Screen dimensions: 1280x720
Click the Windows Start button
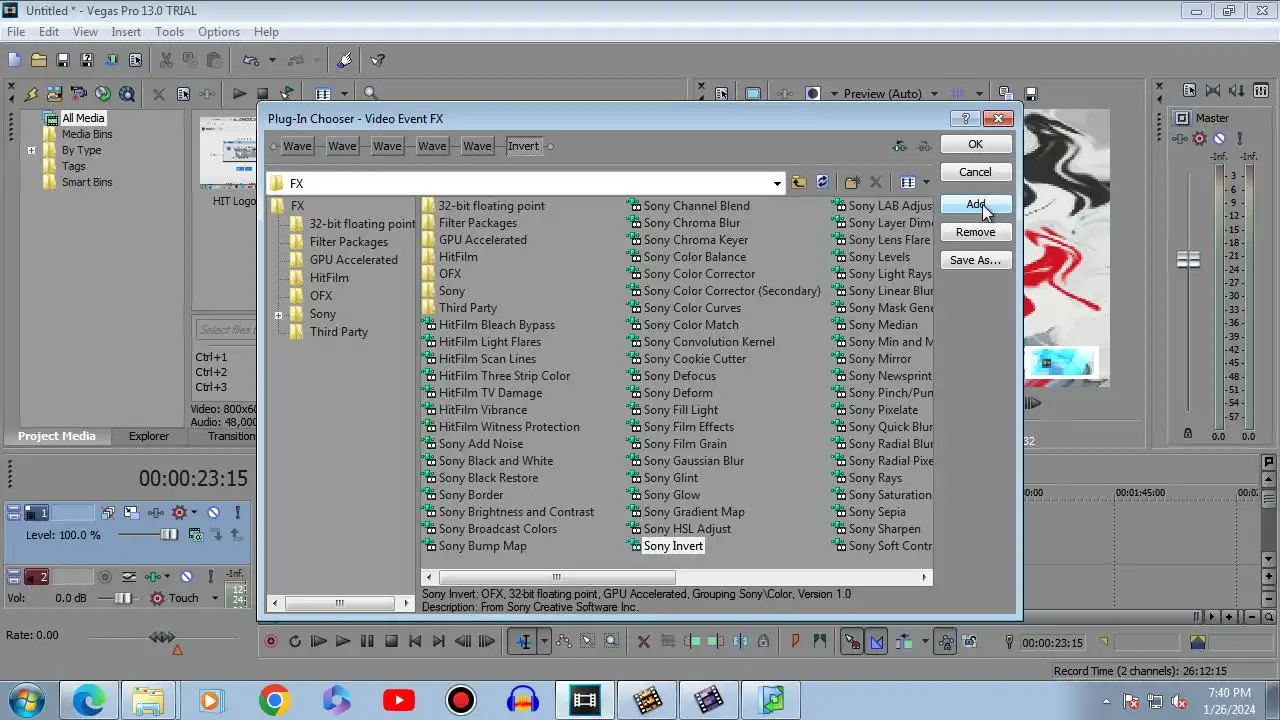click(26, 700)
